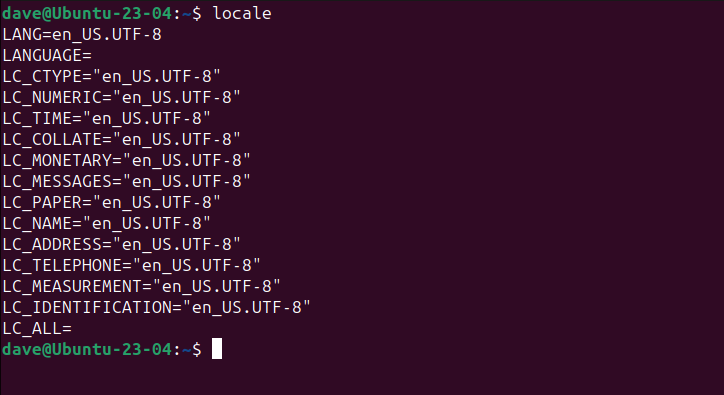
Task: Click the bottom dave@Ubuntu-23-04 prompt text
Action: click(87, 349)
